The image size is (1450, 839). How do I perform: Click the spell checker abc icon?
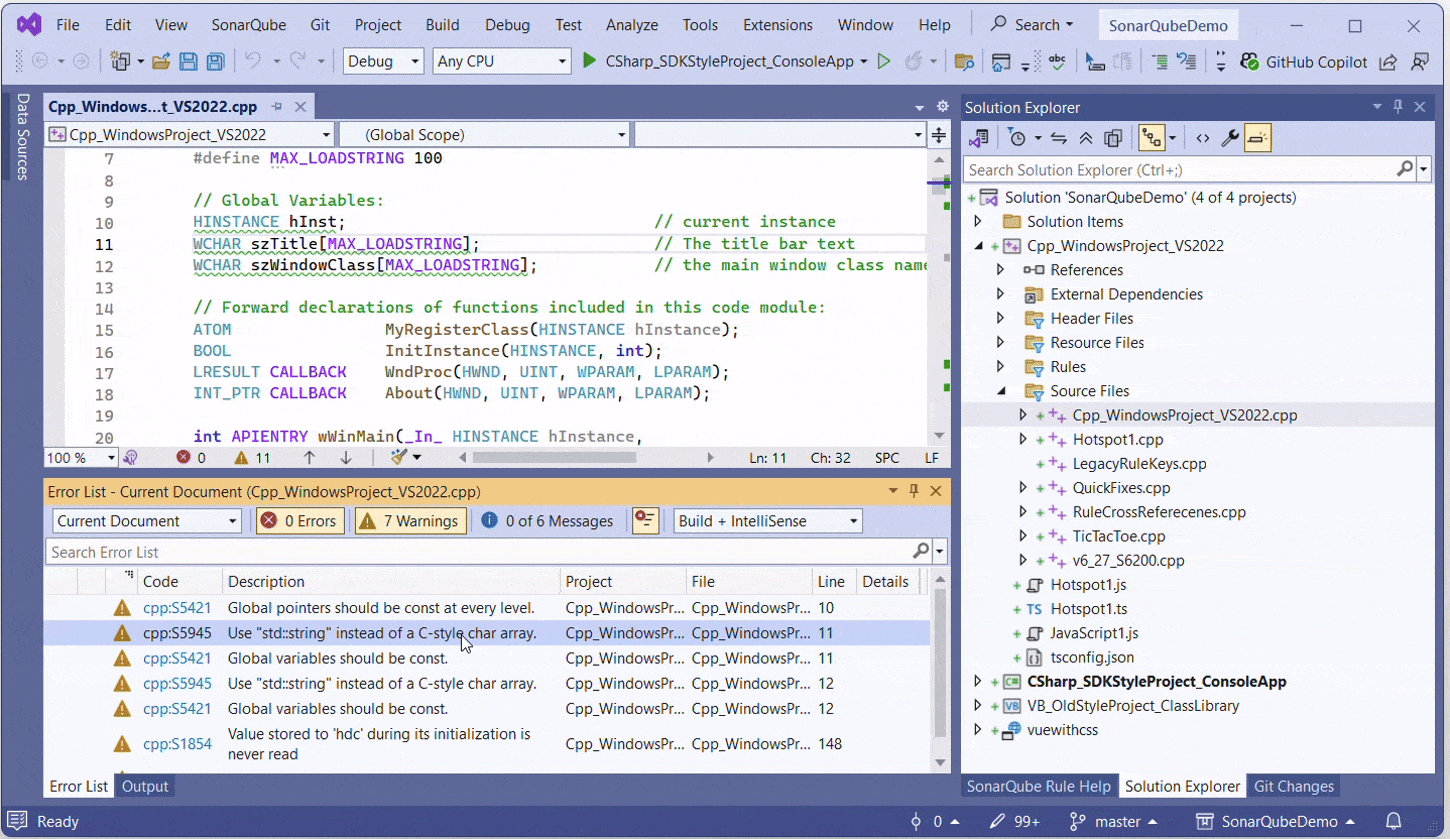point(1057,62)
